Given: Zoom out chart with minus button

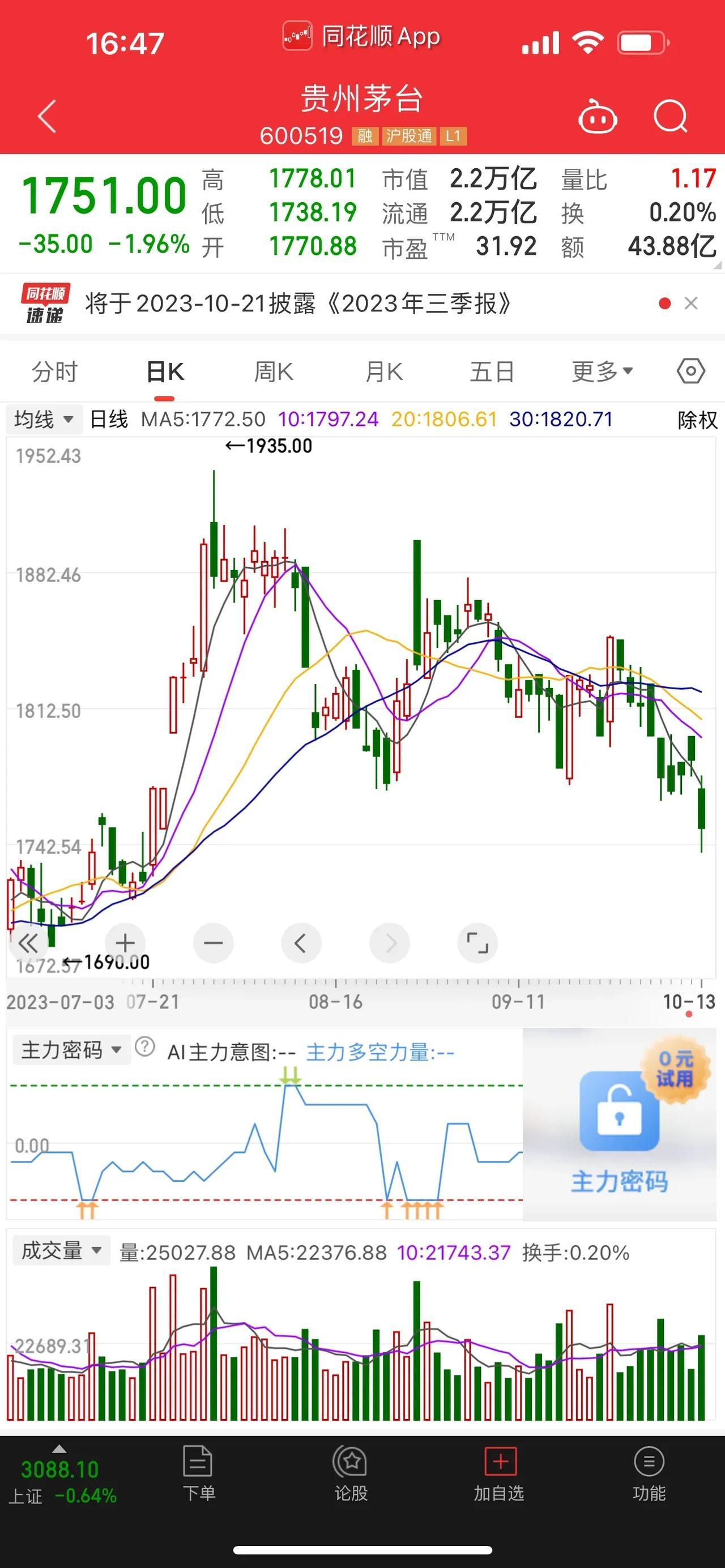Looking at the screenshot, I should point(213,943).
